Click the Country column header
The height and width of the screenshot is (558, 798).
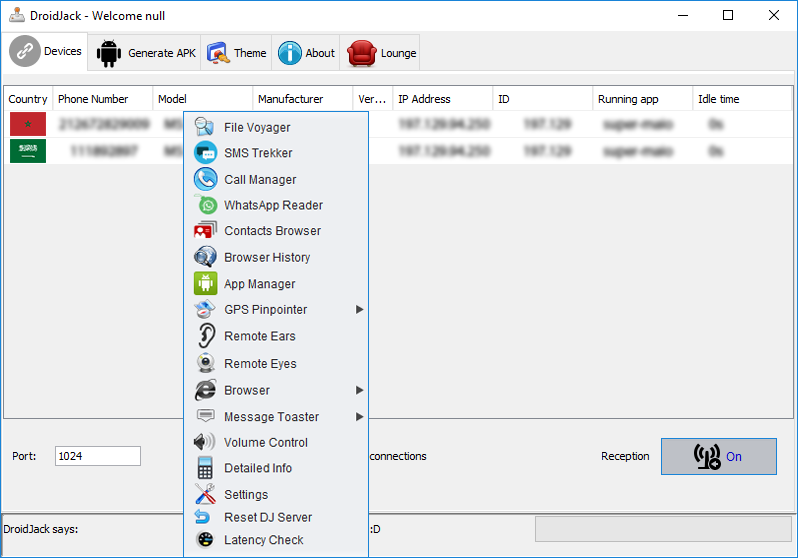(28, 99)
